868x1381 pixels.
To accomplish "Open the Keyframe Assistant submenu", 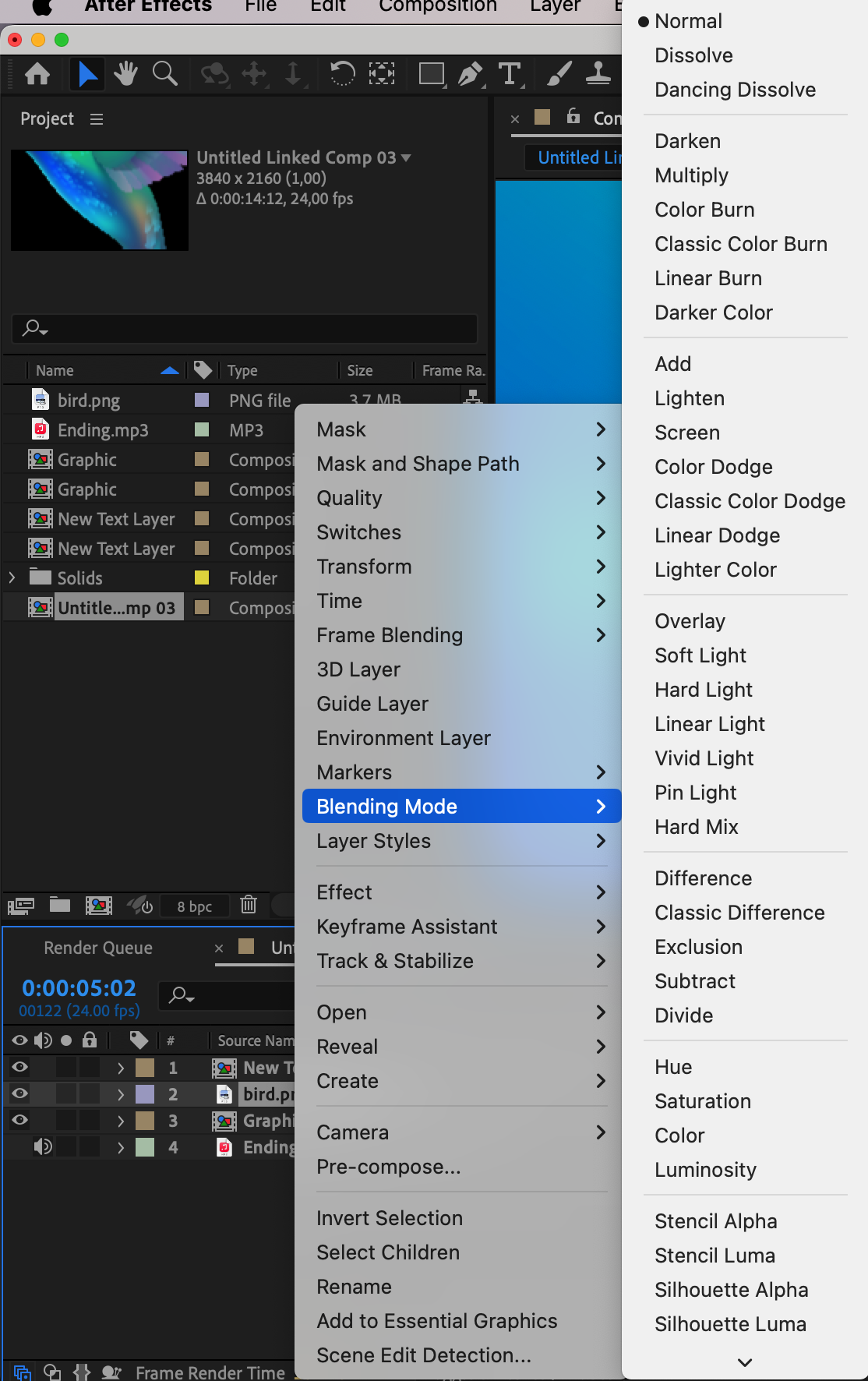I will (x=461, y=927).
